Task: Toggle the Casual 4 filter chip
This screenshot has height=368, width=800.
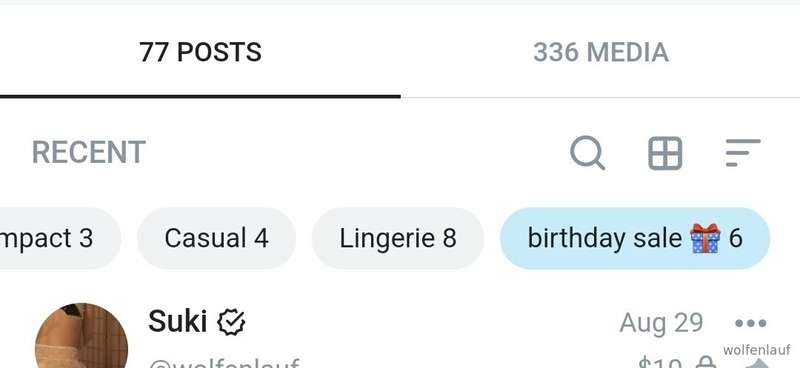Action: 216,238
